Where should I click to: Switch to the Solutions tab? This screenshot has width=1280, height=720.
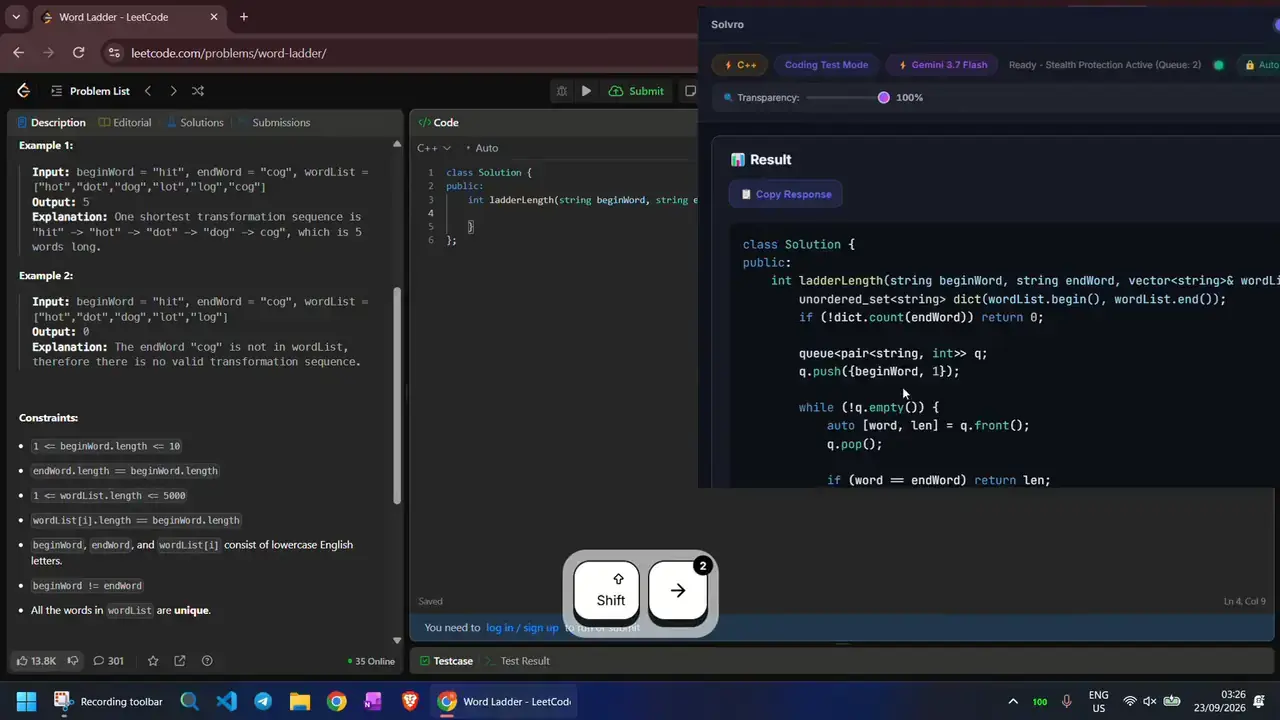(x=194, y=123)
